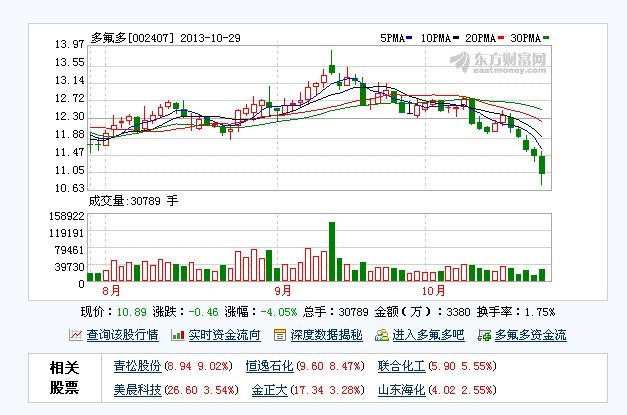Click the chart title 多氟多[002407] 2013-10-29

click(166, 38)
